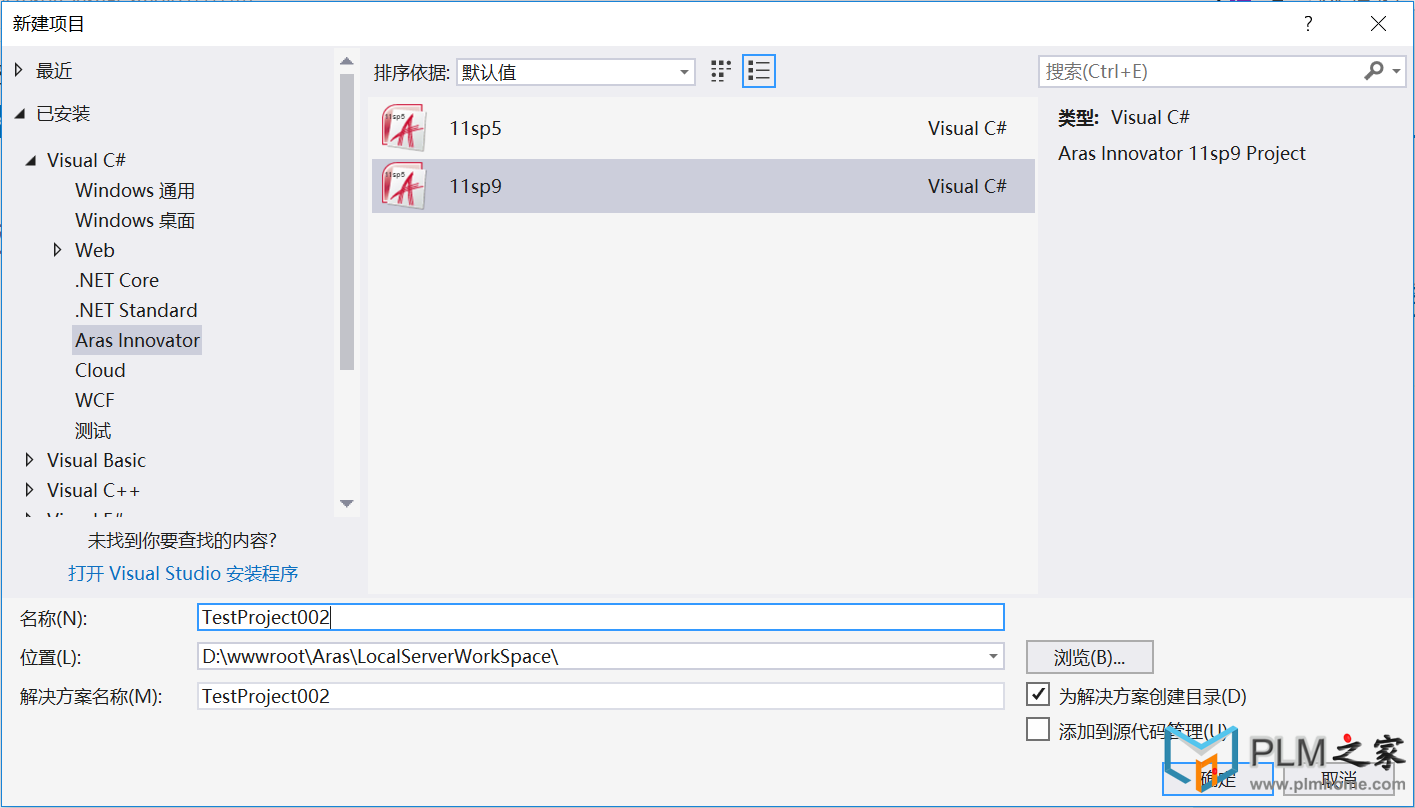Click the project name input field
This screenshot has width=1415, height=808.
(x=601, y=617)
